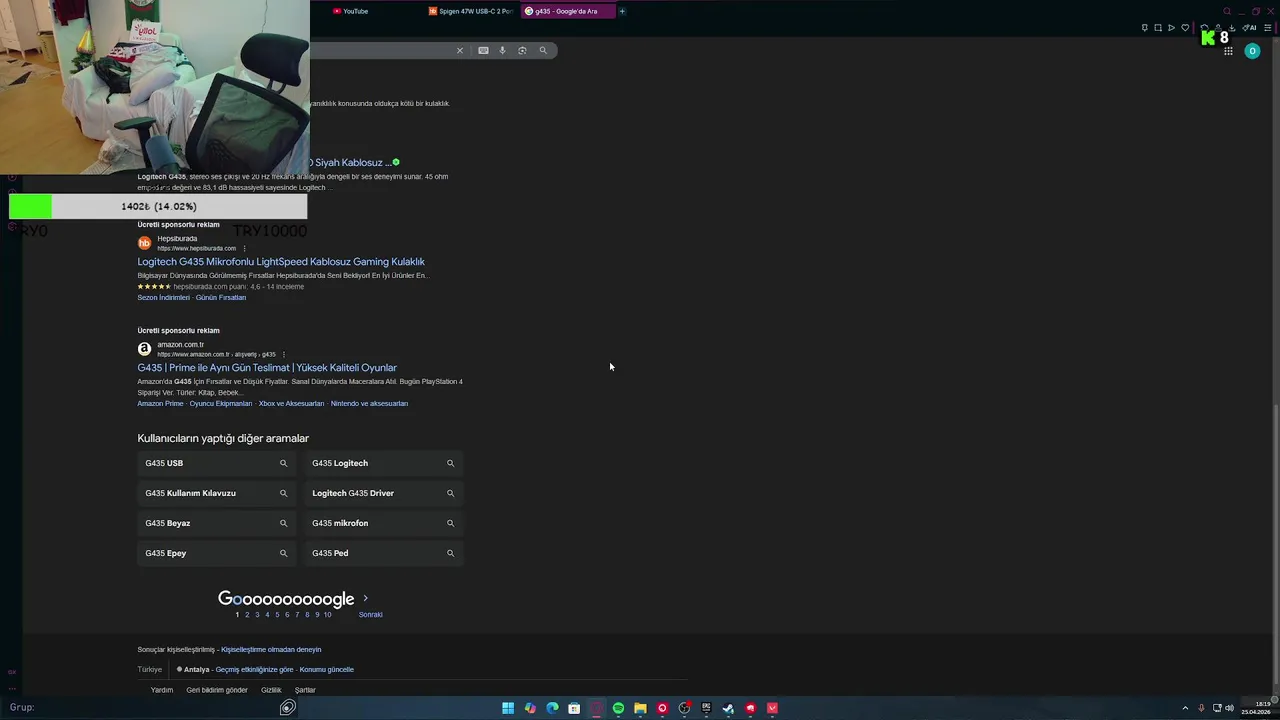Image resolution: width=1280 pixels, height=720 pixels.
Task: Open the on-screen keyboard input tool
Action: [x=483, y=50]
